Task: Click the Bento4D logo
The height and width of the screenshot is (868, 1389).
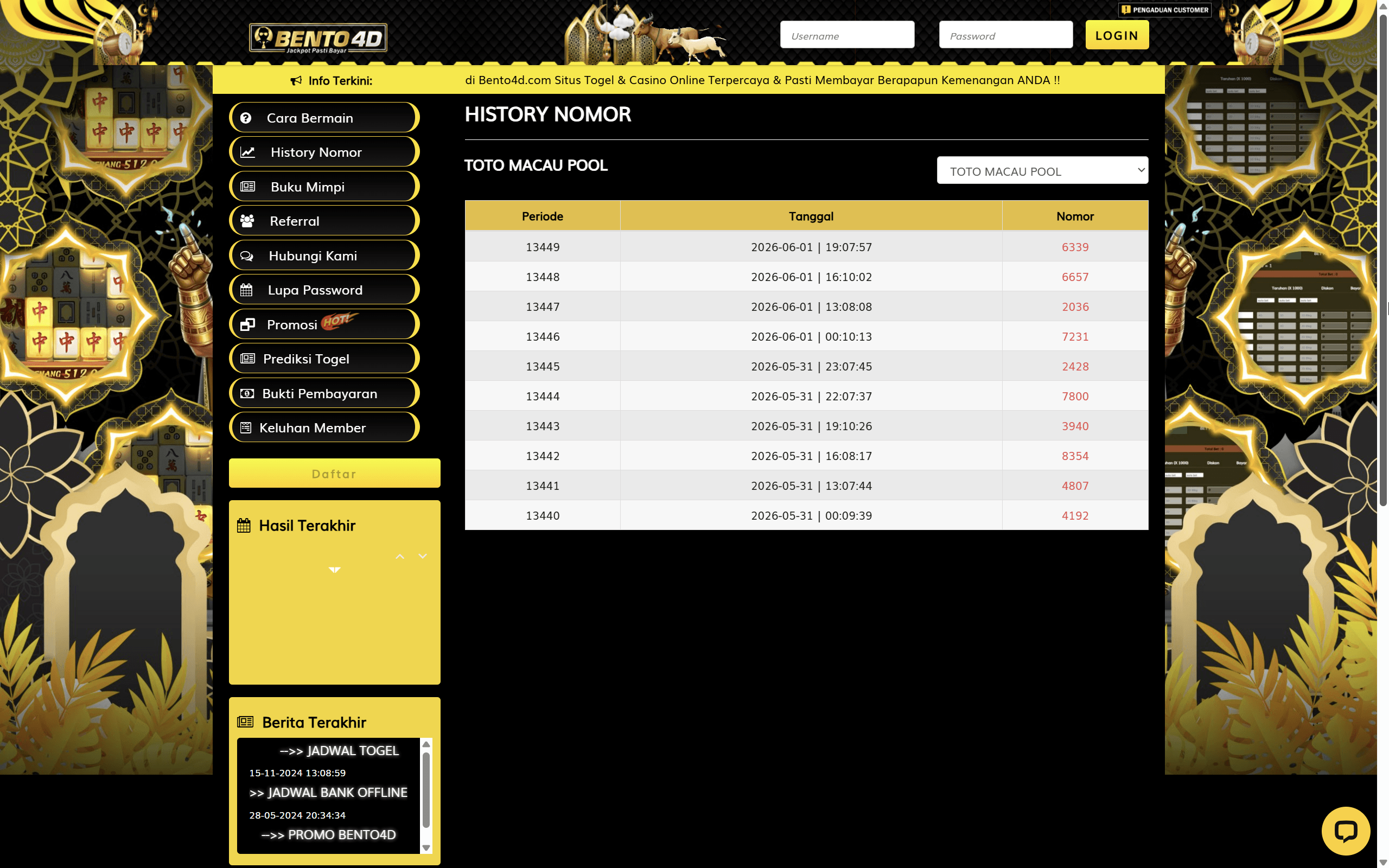Action: pos(318,39)
